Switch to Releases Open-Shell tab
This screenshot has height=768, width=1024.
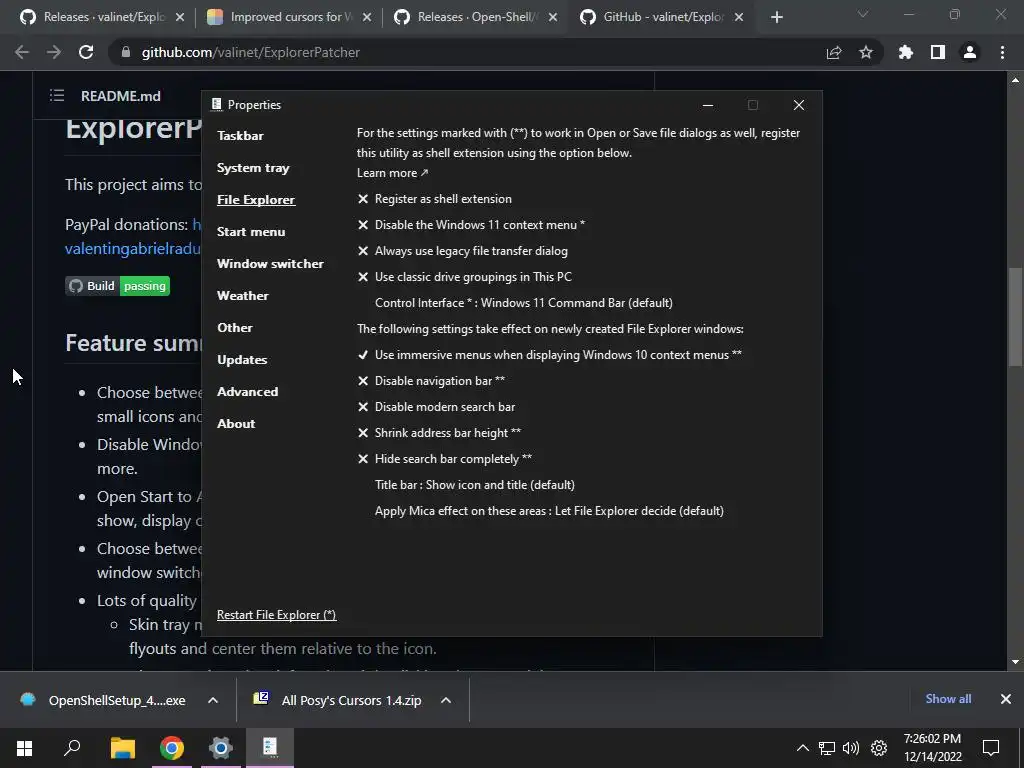click(x=477, y=17)
